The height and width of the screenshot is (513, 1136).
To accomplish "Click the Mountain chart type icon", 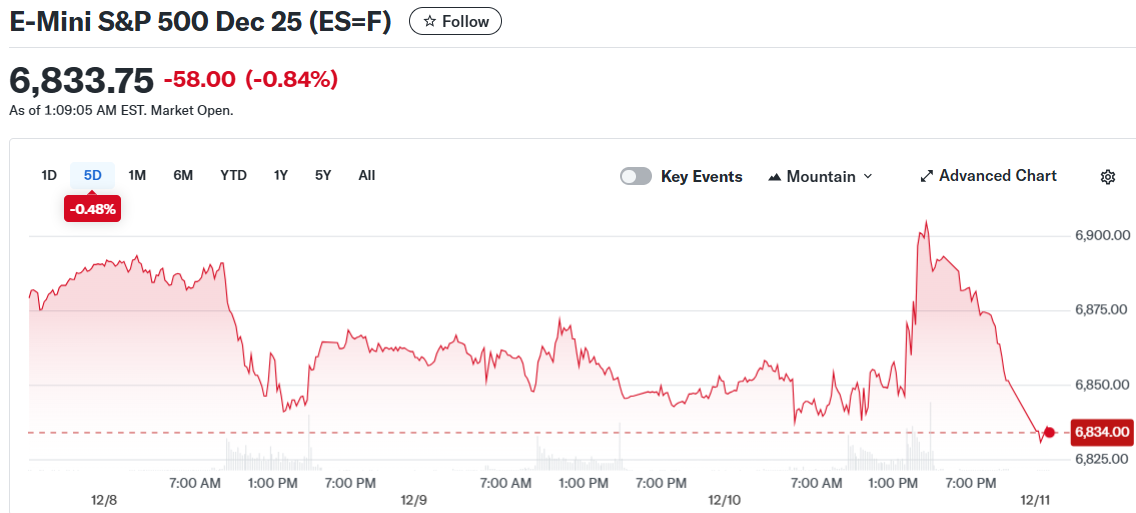I will [774, 177].
